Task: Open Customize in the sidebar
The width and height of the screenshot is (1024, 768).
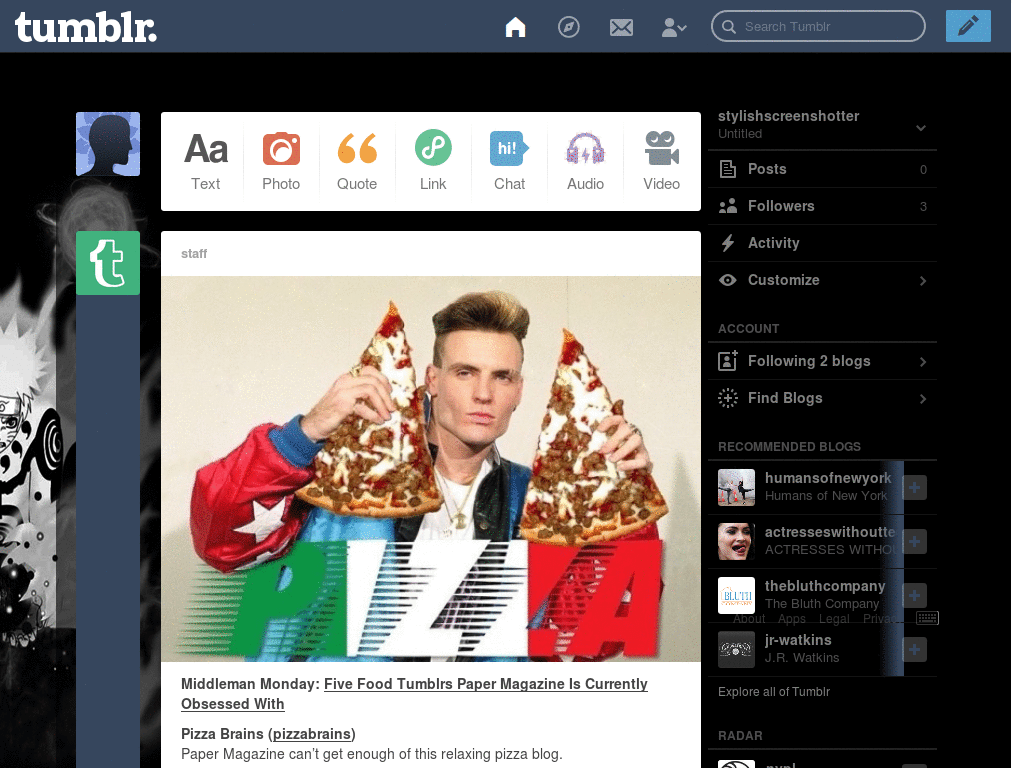Action: [822, 280]
